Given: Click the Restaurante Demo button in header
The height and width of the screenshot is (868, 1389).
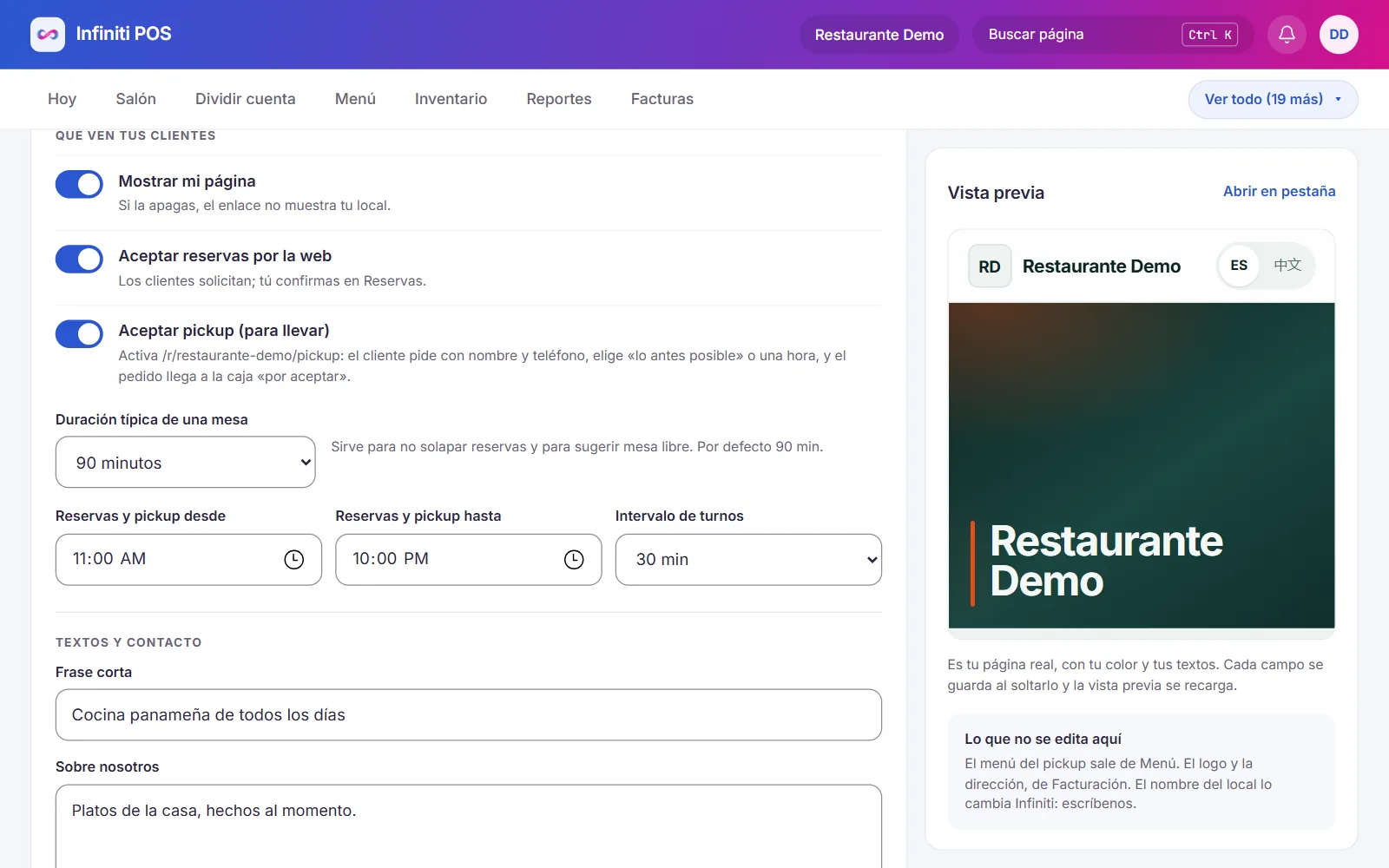Looking at the screenshot, I should click(879, 35).
